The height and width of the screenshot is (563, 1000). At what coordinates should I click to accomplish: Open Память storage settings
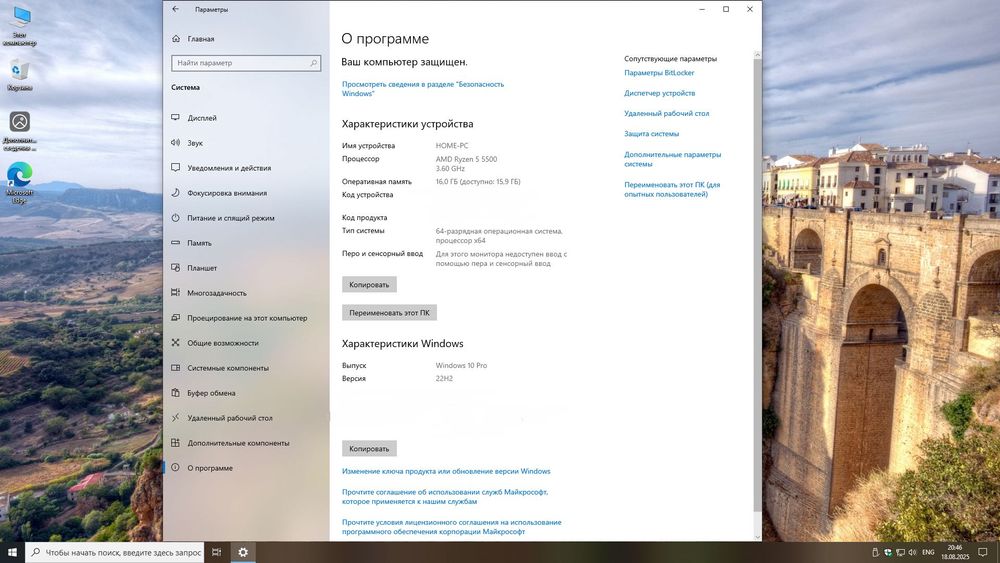coord(191,243)
